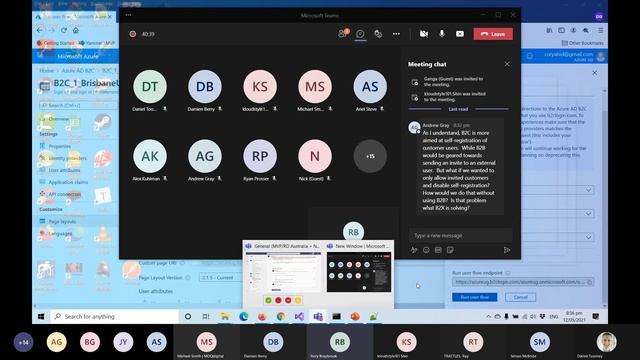Open File Explorer from taskbar

tap(224, 316)
